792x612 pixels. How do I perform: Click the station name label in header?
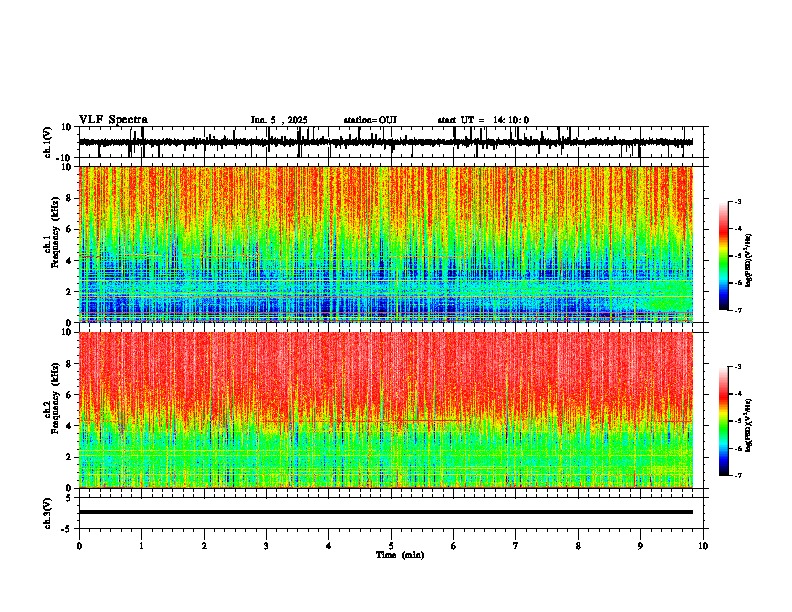click(x=370, y=120)
